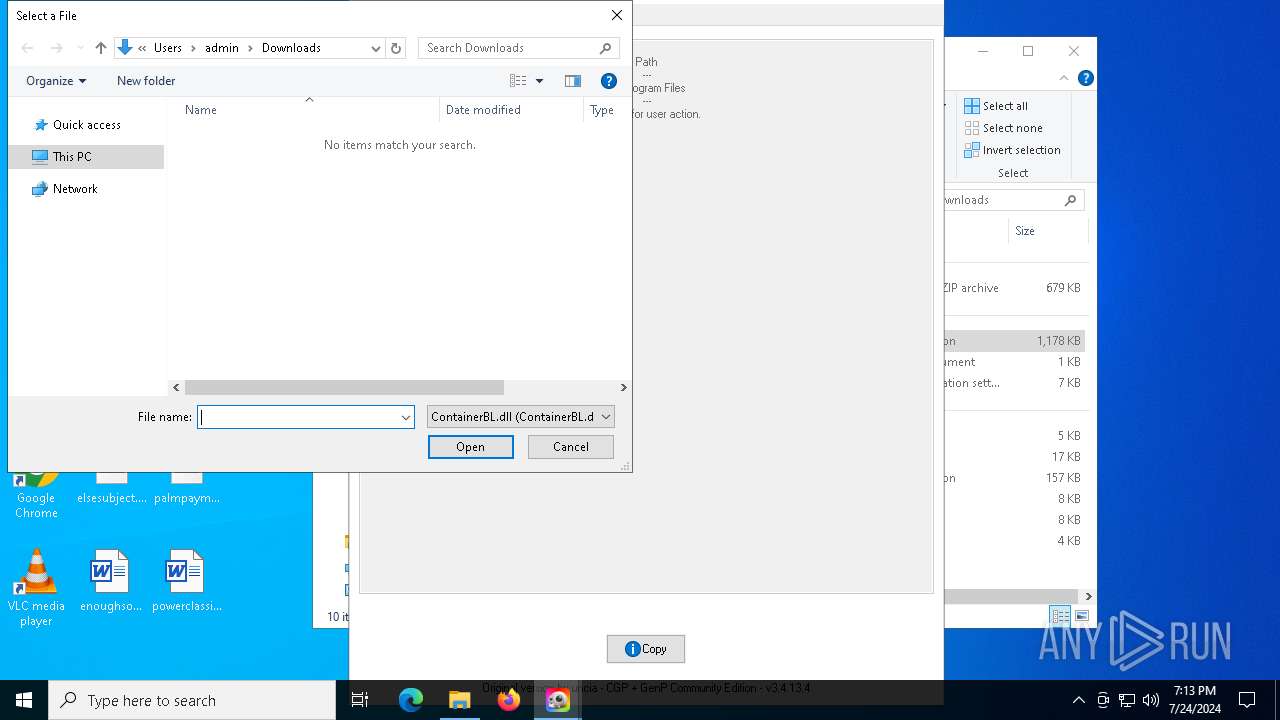The image size is (1280, 720).
Task: Click the taskbar search box
Action: [192, 700]
